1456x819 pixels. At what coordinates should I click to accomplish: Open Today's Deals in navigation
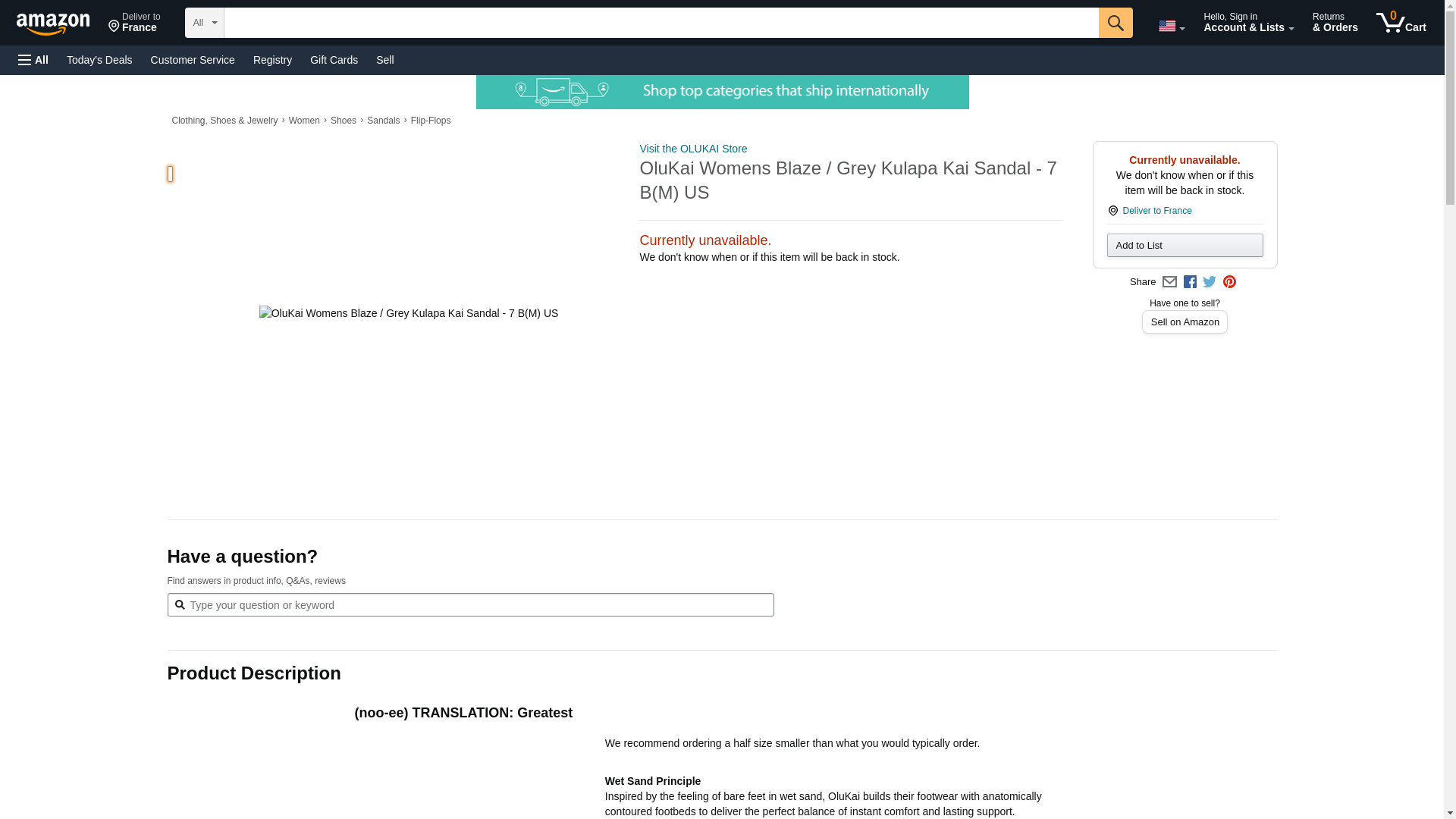pos(99,60)
